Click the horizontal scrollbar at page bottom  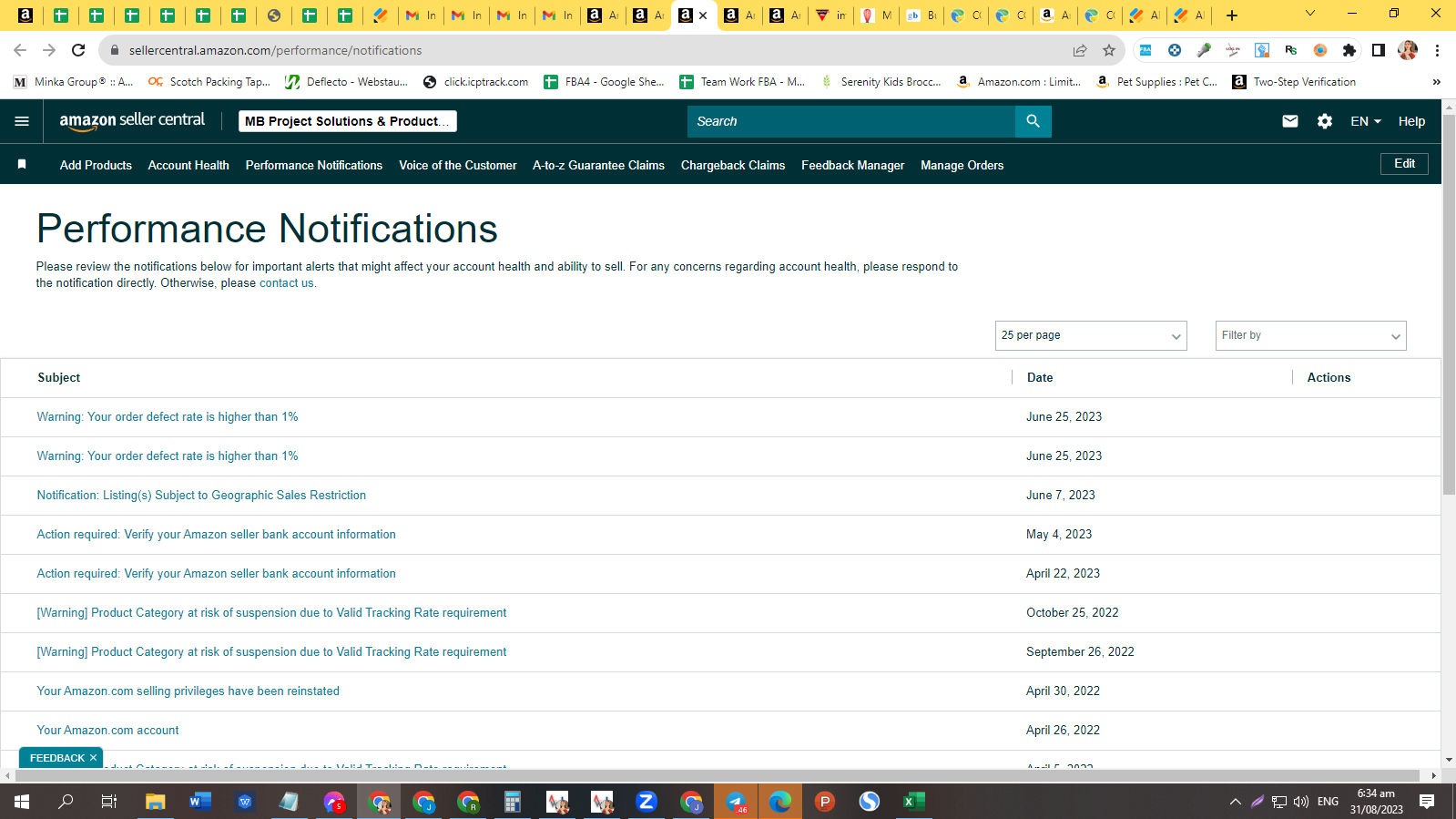(717, 776)
